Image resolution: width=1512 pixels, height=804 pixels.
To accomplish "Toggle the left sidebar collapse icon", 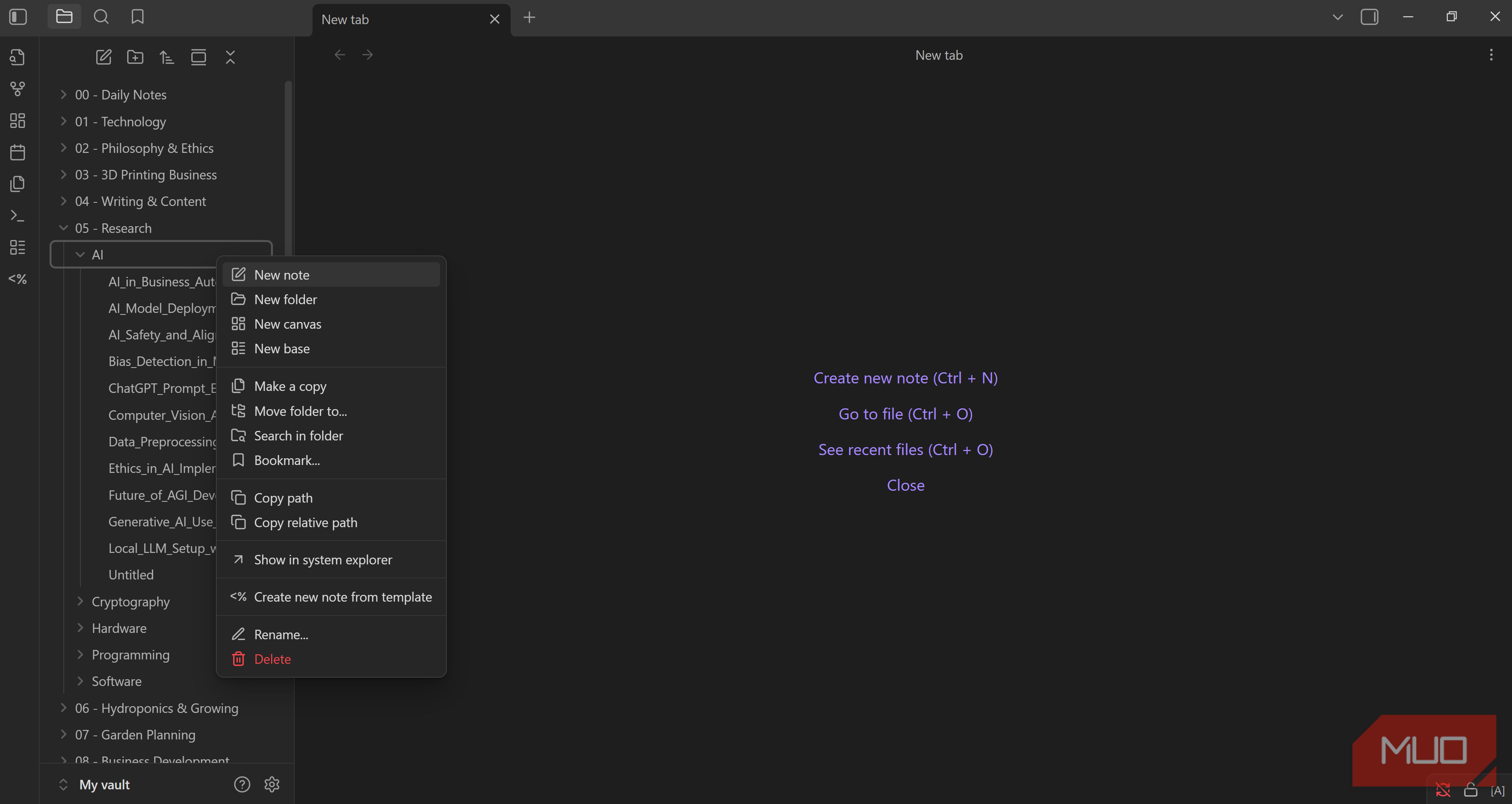I will tap(18, 17).
